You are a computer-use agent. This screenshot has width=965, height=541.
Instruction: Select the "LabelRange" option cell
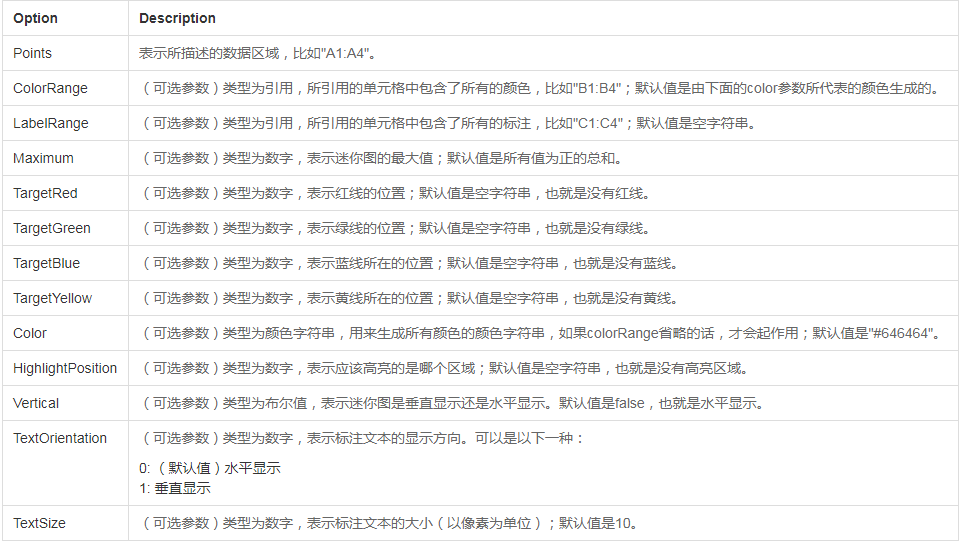65,123
